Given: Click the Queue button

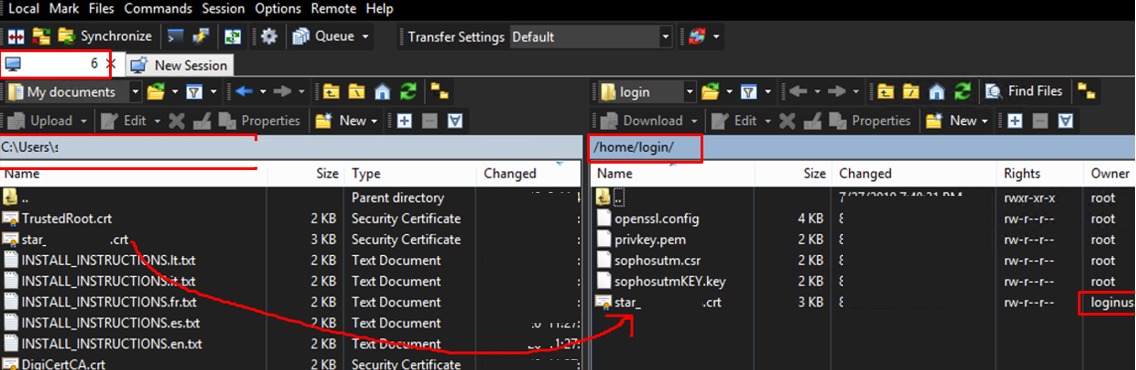Looking at the screenshot, I should 324,36.
